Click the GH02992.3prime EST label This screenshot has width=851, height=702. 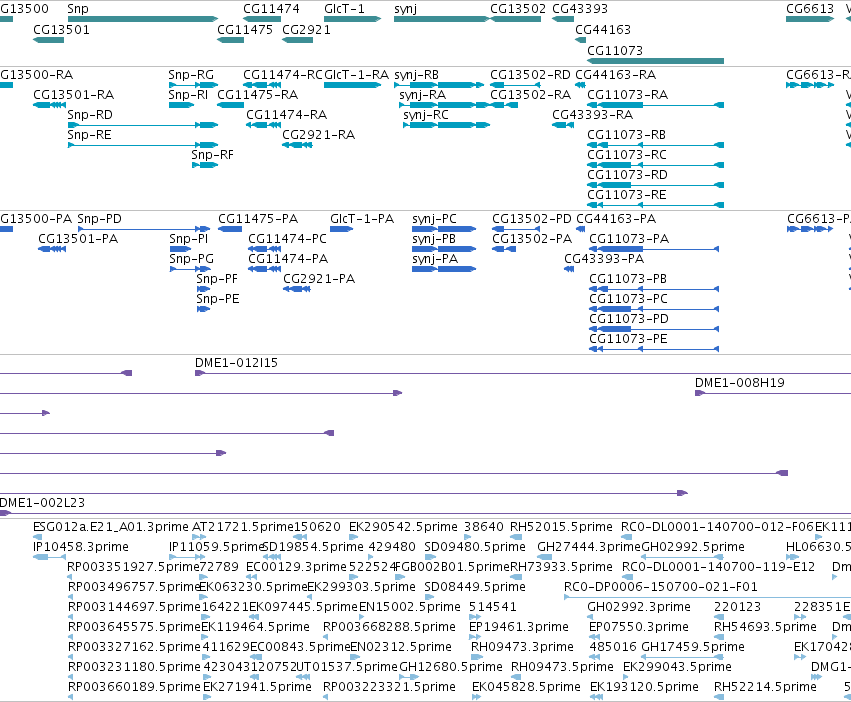(x=639, y=607)
